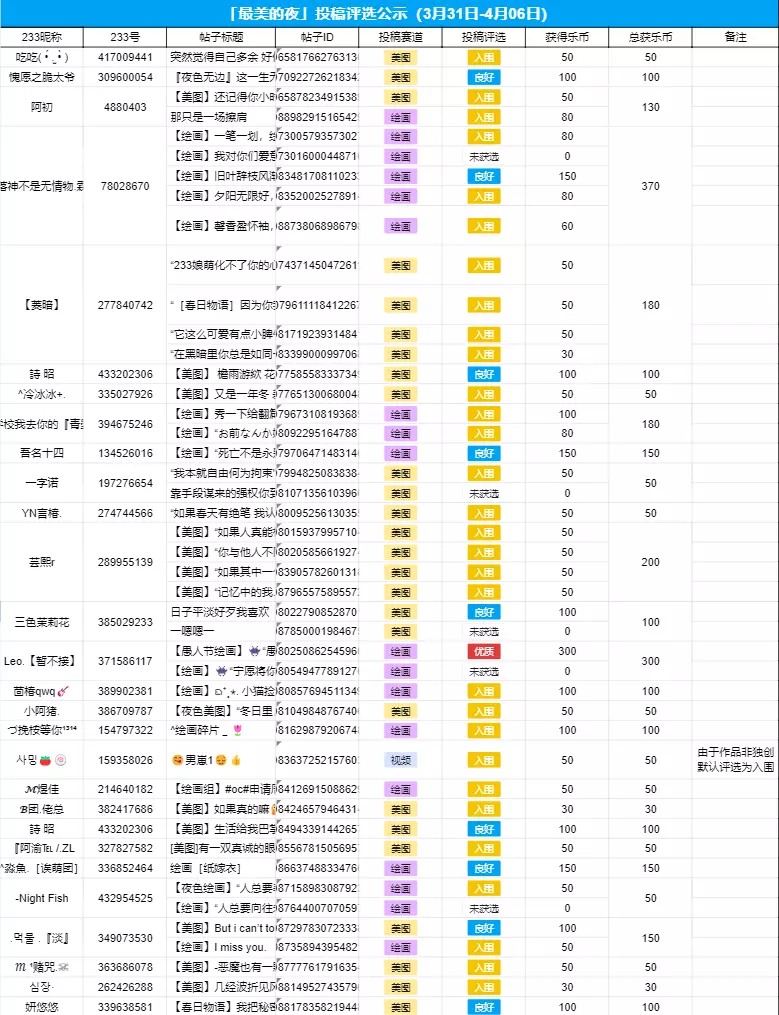Select the 视频 track badge
779x1015 pixels.
pyautogui.click(x=400, y=760)
